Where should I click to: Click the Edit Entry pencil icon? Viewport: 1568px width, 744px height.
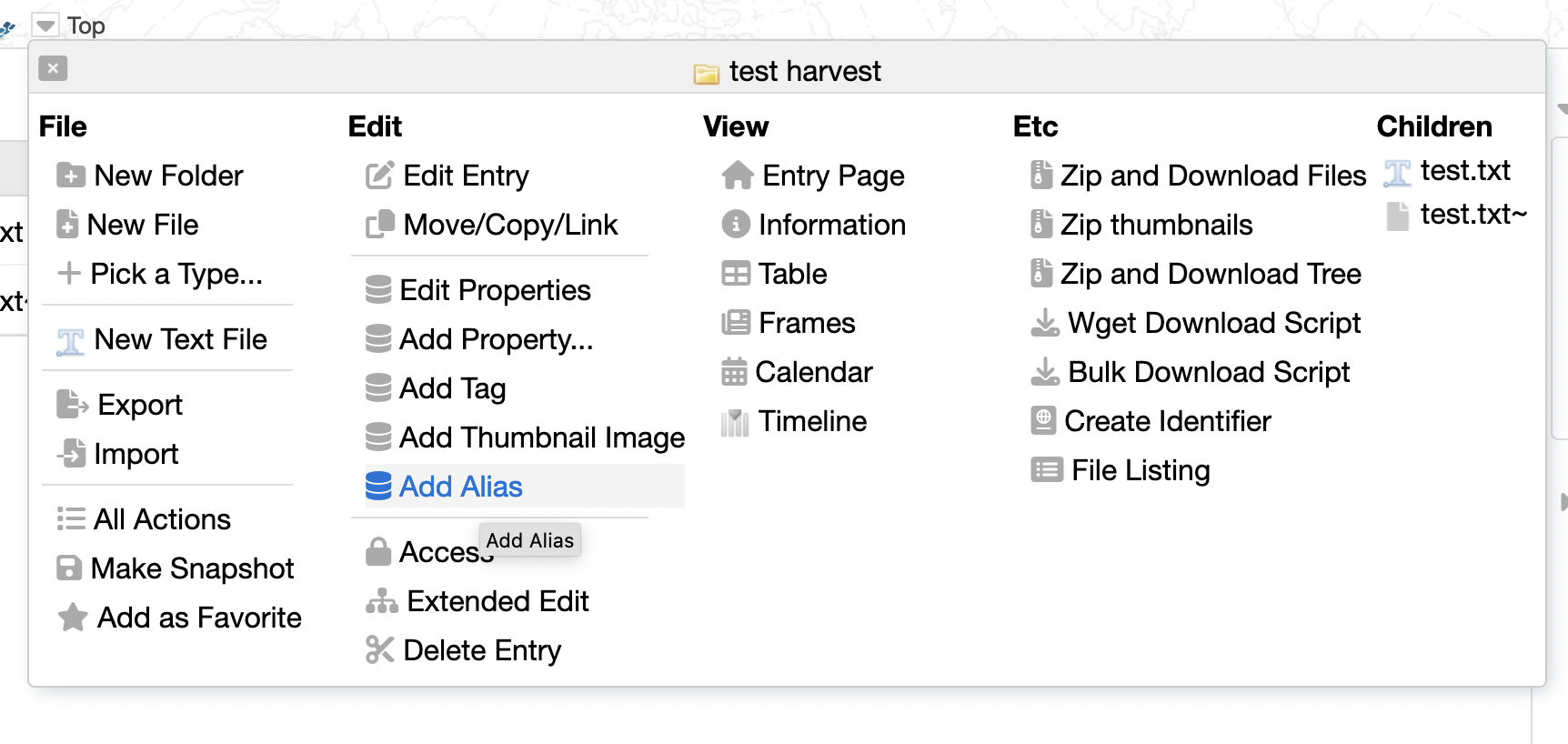(379, 175)
